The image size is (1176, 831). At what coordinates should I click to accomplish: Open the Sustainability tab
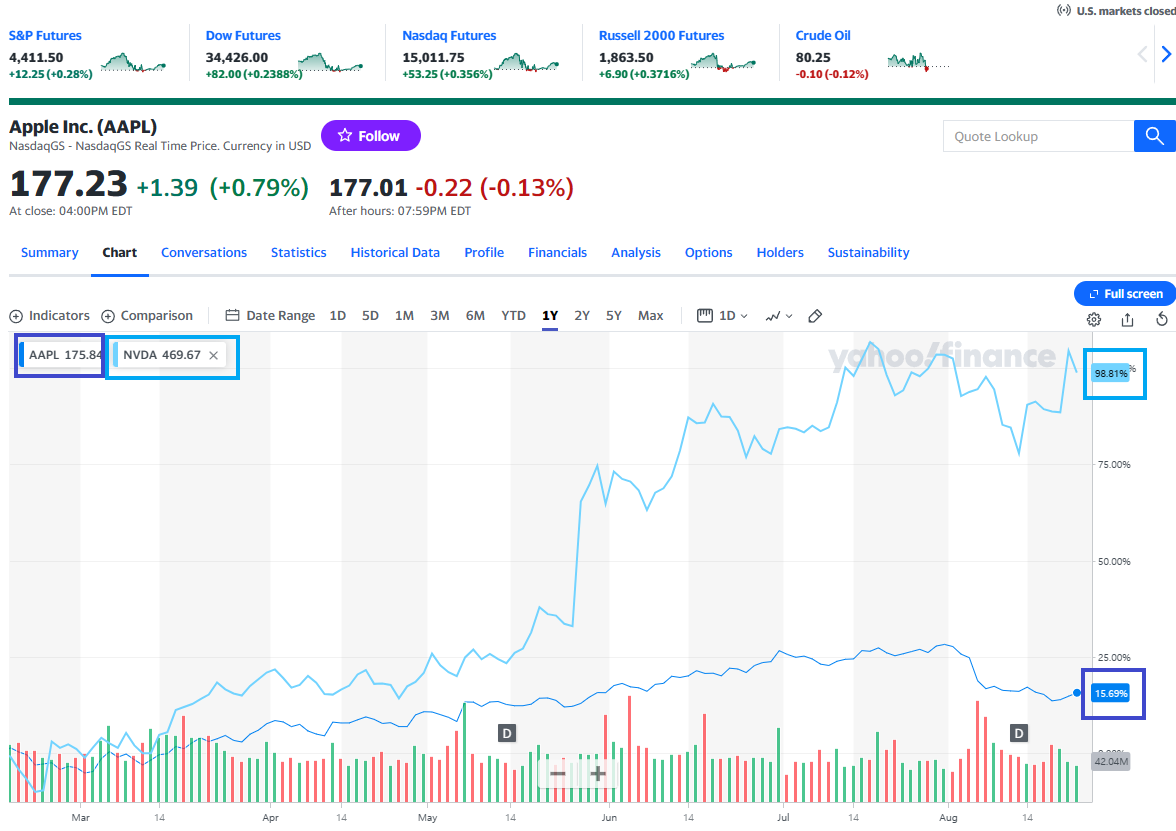pyautogui.click(x=868, y=253)
